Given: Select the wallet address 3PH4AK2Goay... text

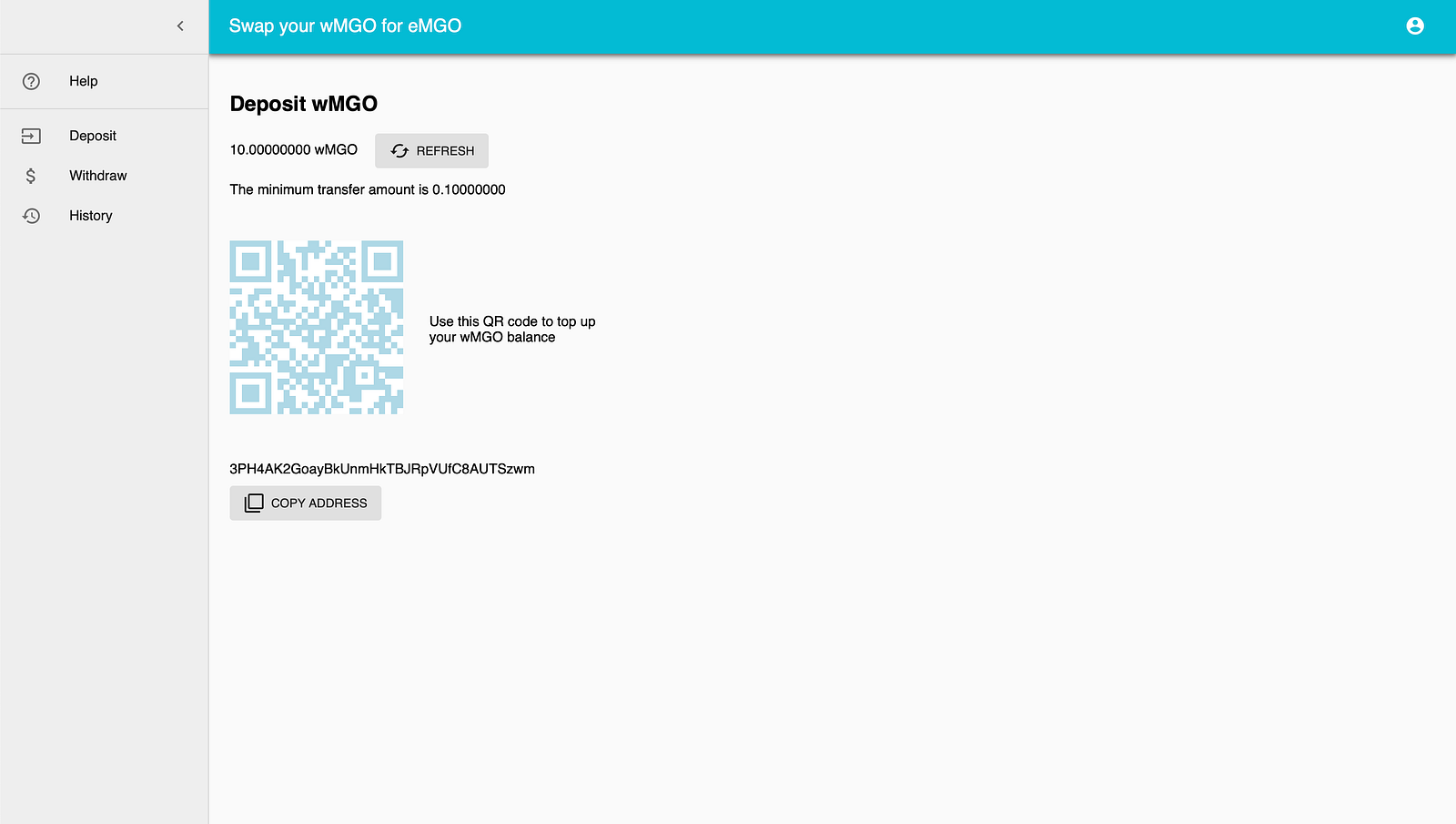Looking at the screenshot, I should (x=382, y=469).
